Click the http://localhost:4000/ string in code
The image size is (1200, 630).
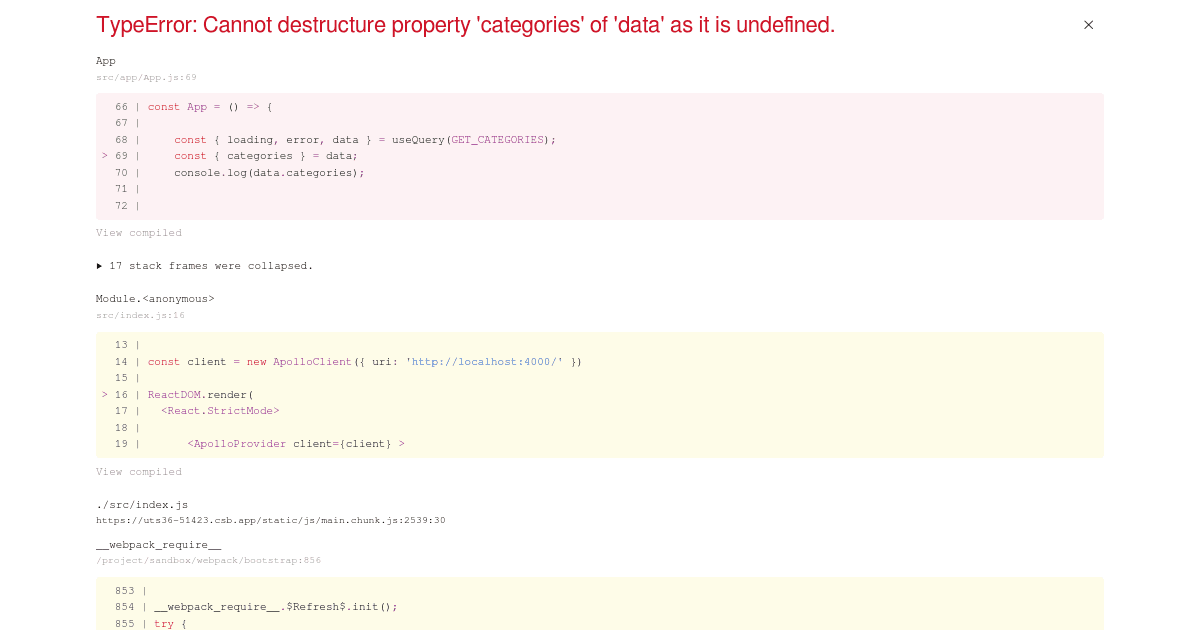tap(487, 362)
